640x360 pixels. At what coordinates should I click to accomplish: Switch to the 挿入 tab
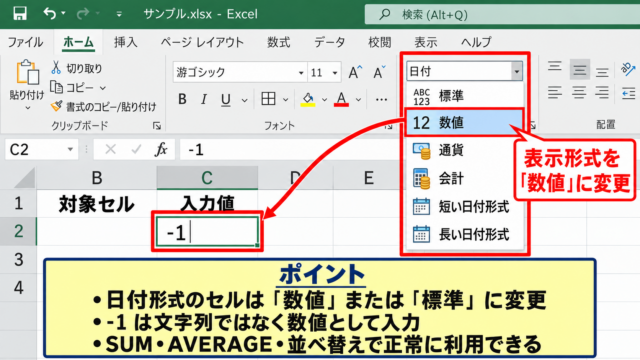click(125, 42)
